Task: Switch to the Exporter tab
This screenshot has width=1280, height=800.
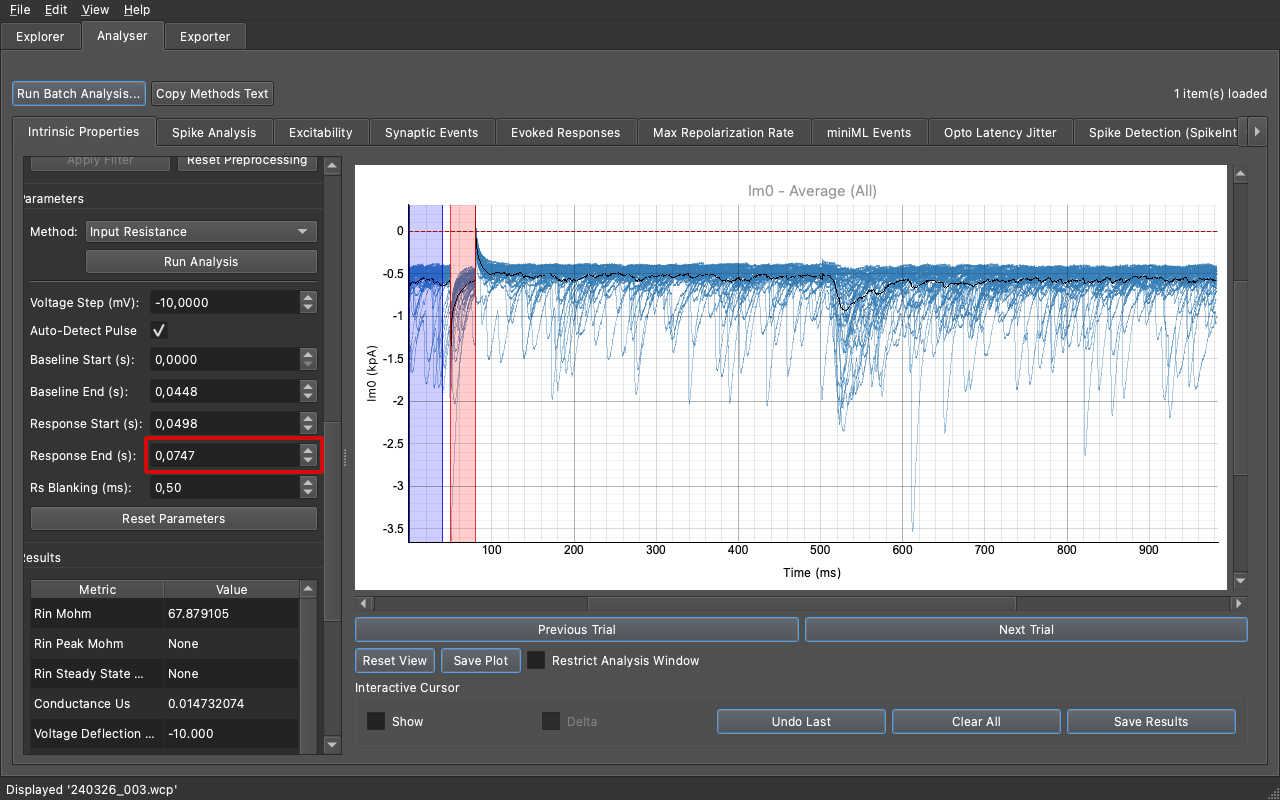Action: click(205, 36)
